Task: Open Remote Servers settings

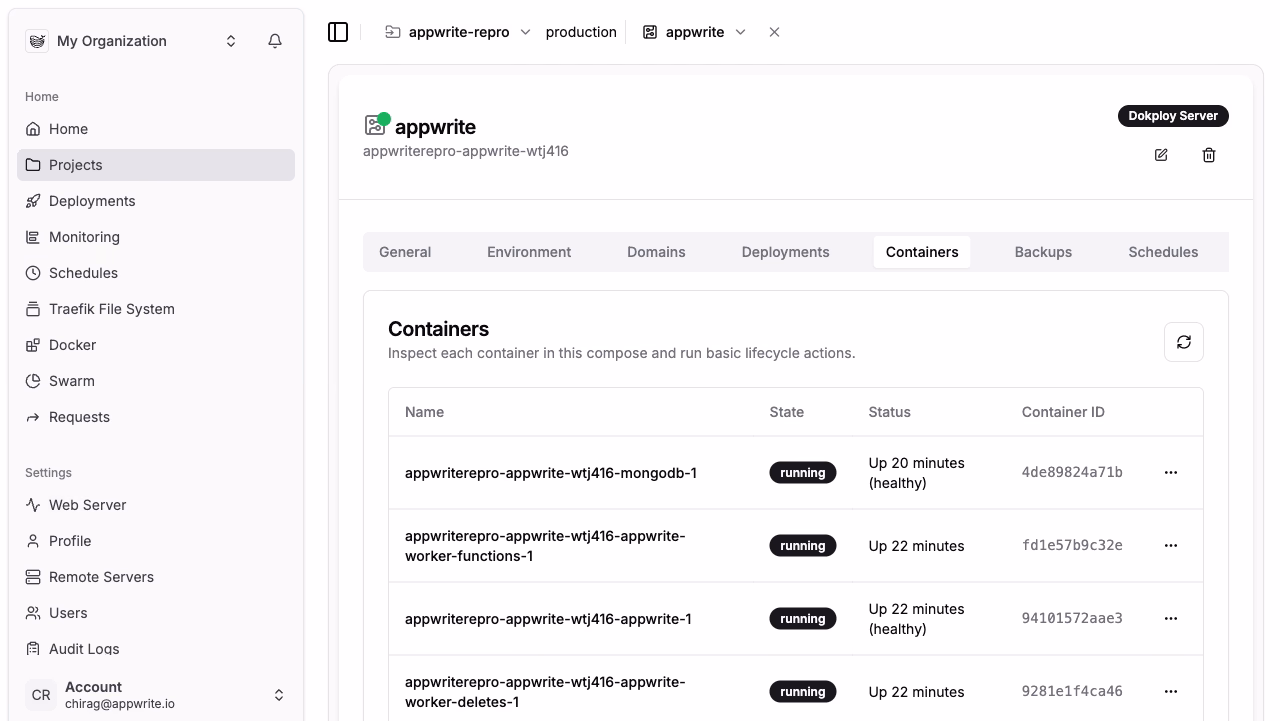Action: click(156, 577)
